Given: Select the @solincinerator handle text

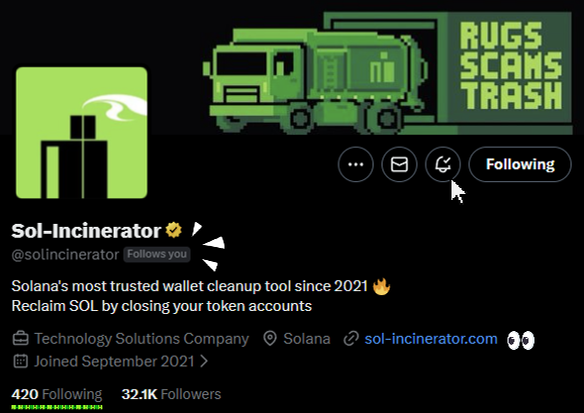Looking at the screenshot, I should point(65,255).
